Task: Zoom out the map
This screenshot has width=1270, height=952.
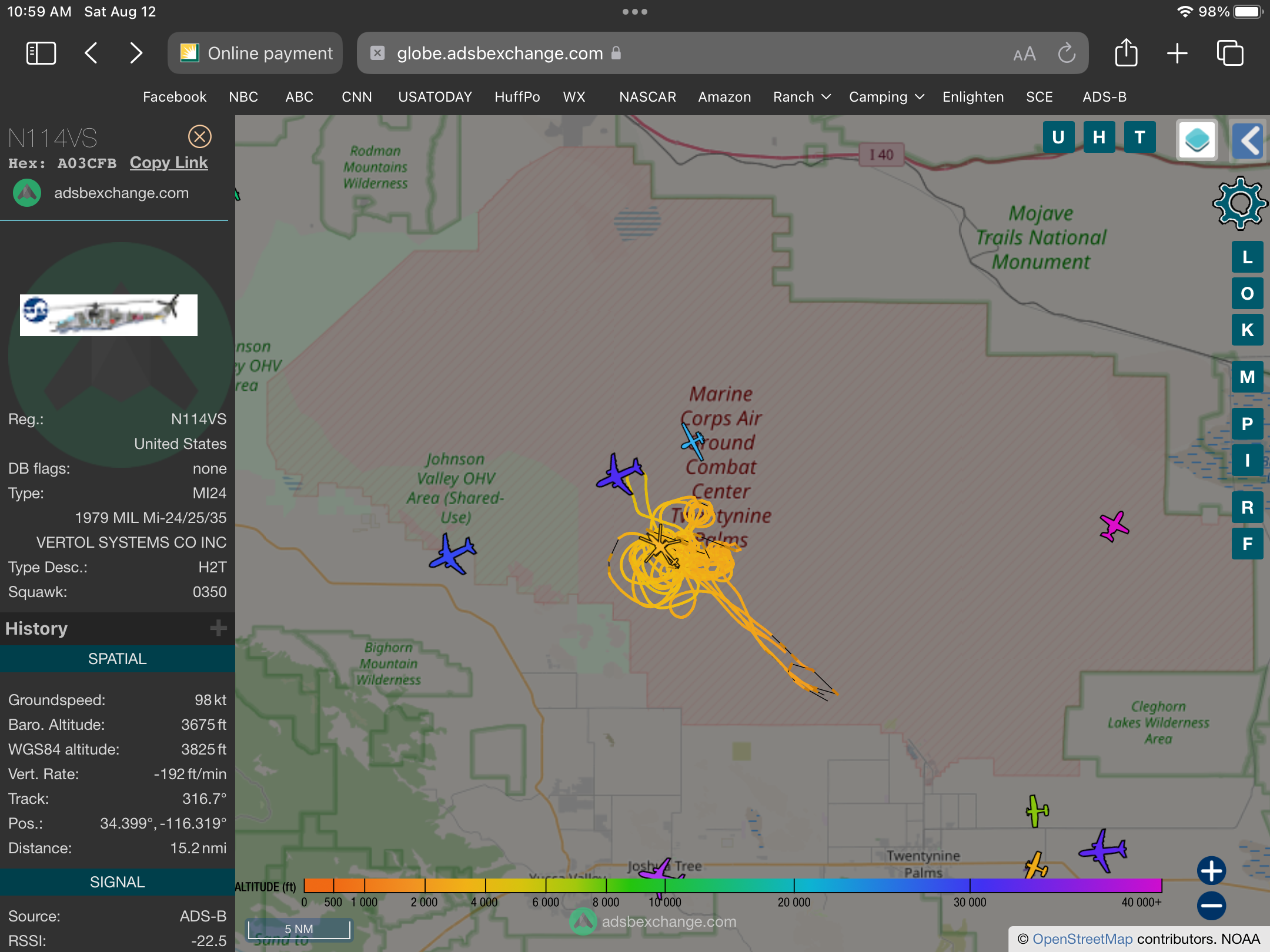Action: (x=1211, y=906)
